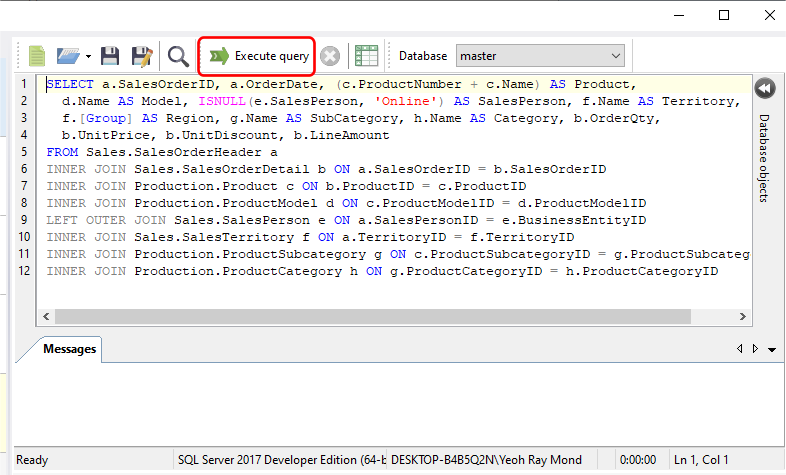Expand the open file dropdown arrow
The height and width of the screenshot is (475, 786).
(88, 56)
